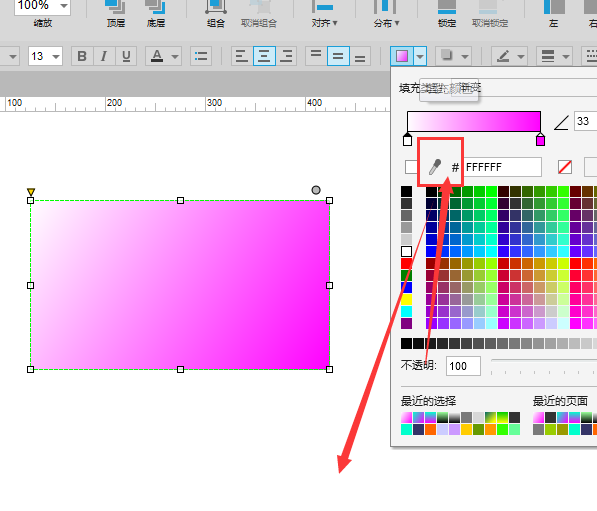Screen dimensions: 597x511
Task: Toggle bold text formatting
Action: [82, 56]
